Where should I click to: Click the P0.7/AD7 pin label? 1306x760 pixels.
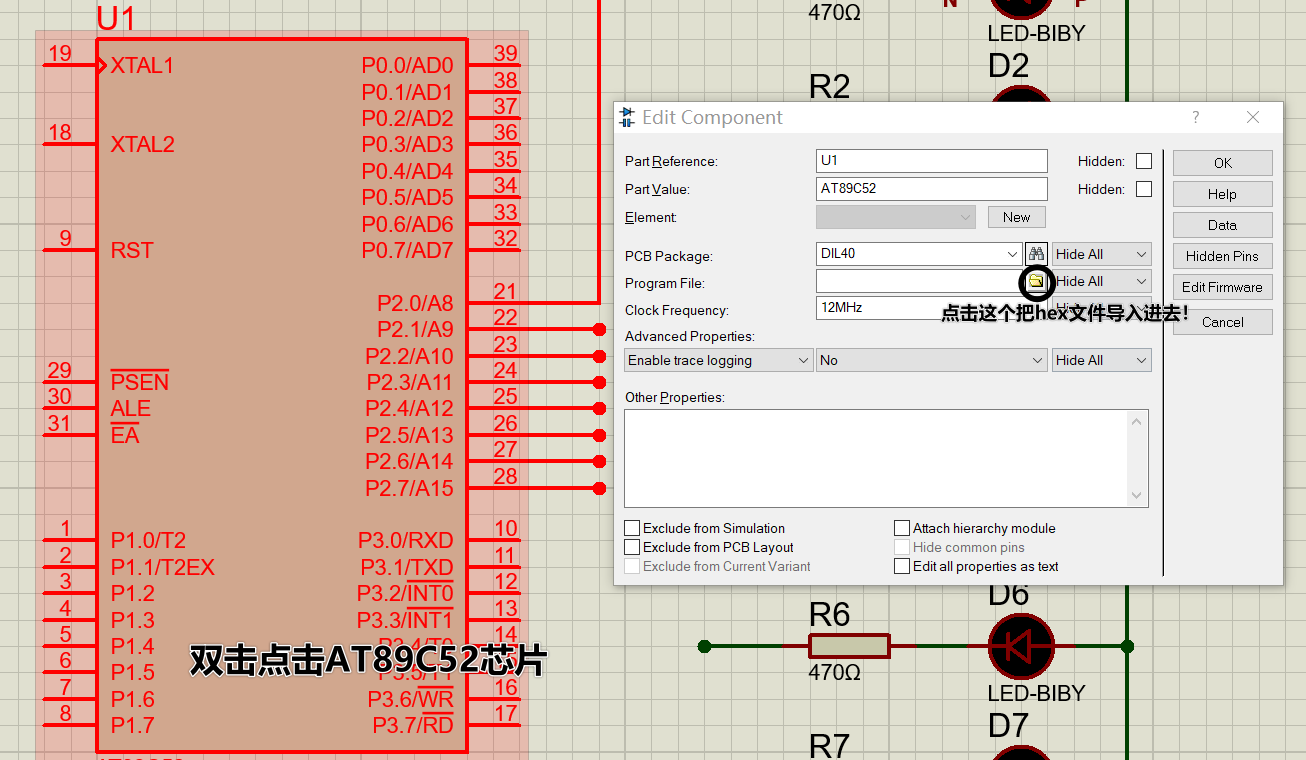407,250
